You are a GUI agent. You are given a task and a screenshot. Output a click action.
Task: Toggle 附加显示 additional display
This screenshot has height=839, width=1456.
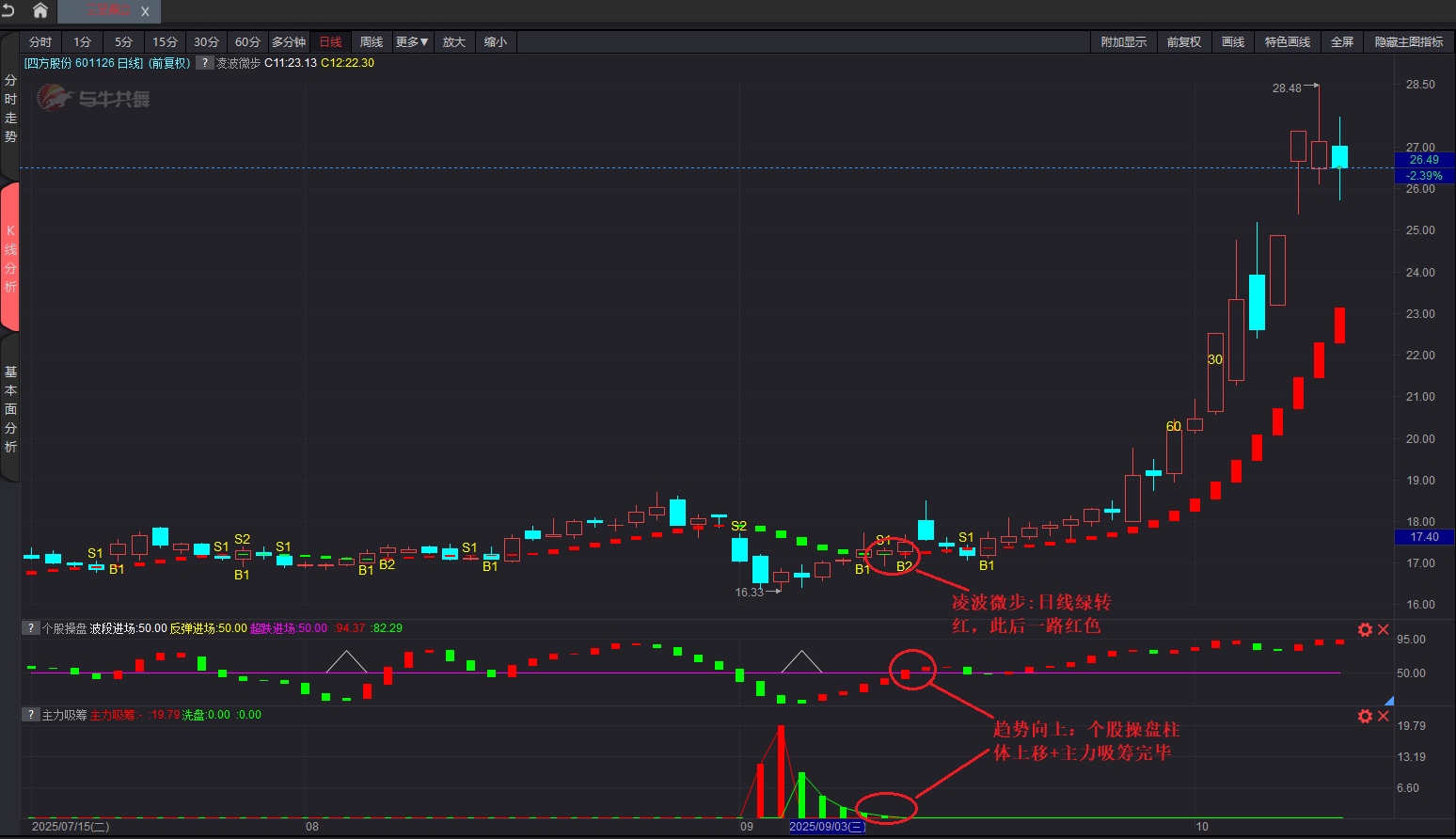click(1123, 42)
